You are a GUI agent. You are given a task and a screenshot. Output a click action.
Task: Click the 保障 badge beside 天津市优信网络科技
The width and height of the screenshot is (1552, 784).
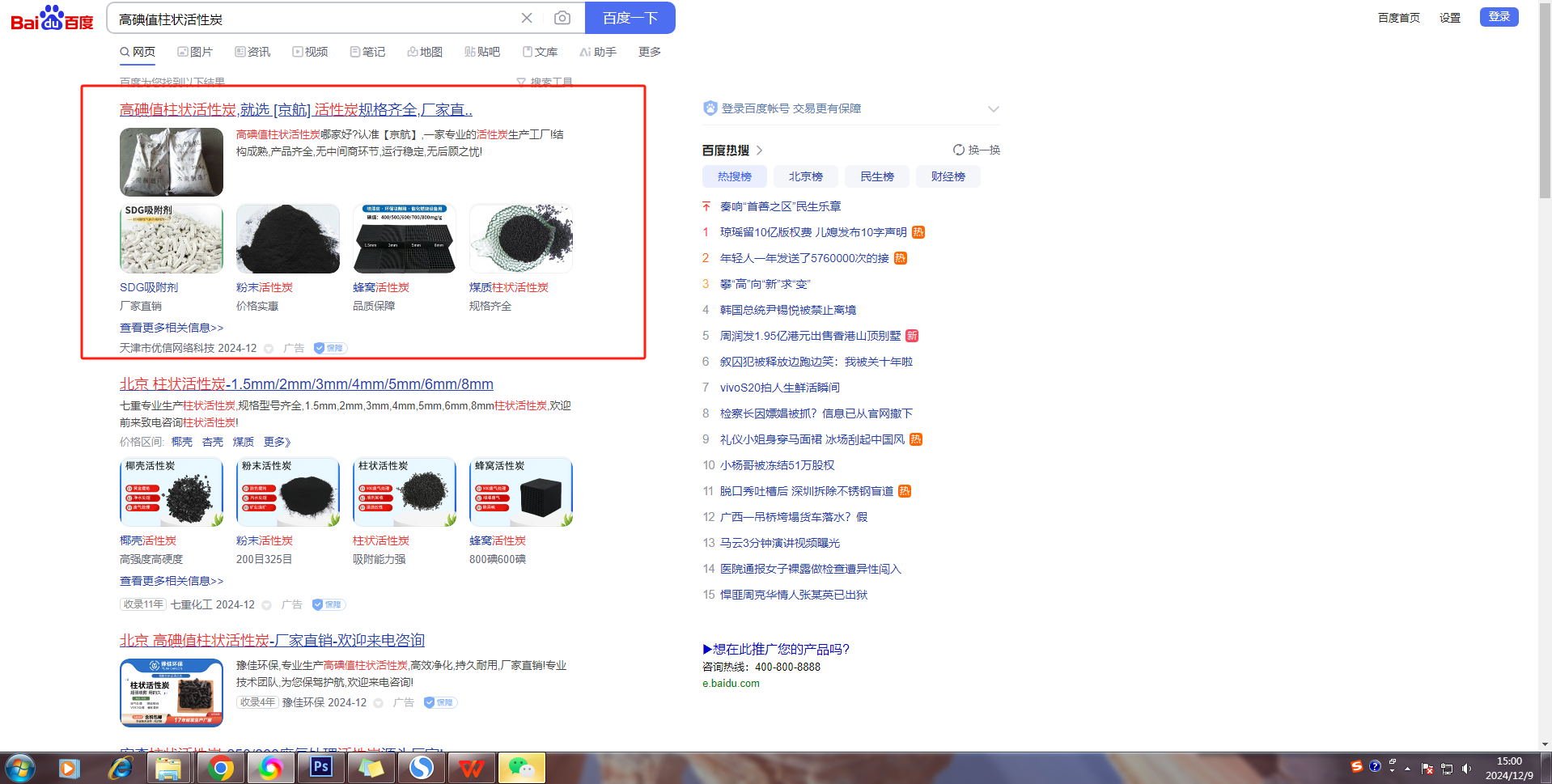point(330,348)
